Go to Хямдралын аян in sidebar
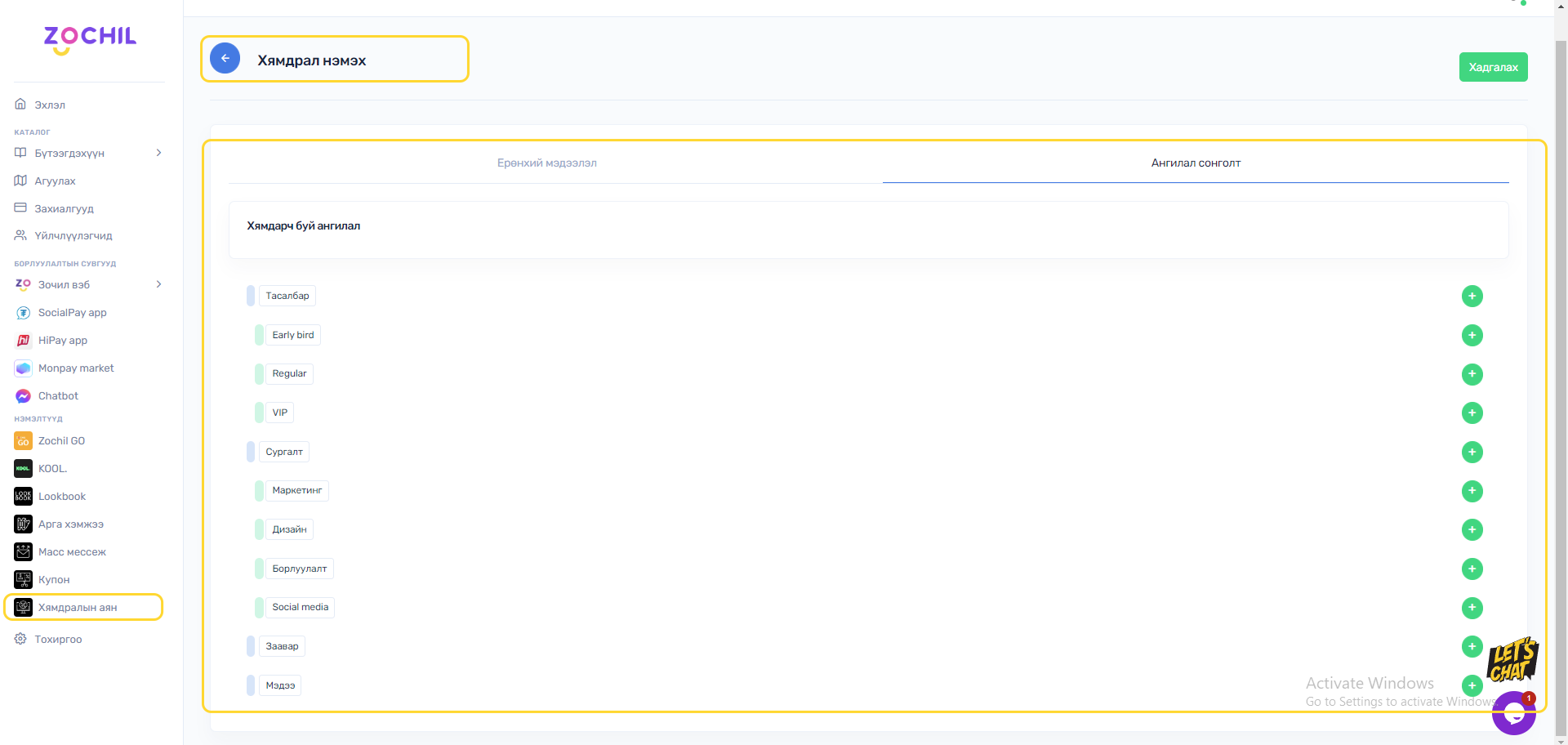Screen dimensions: 1568x745 (78, 608)
